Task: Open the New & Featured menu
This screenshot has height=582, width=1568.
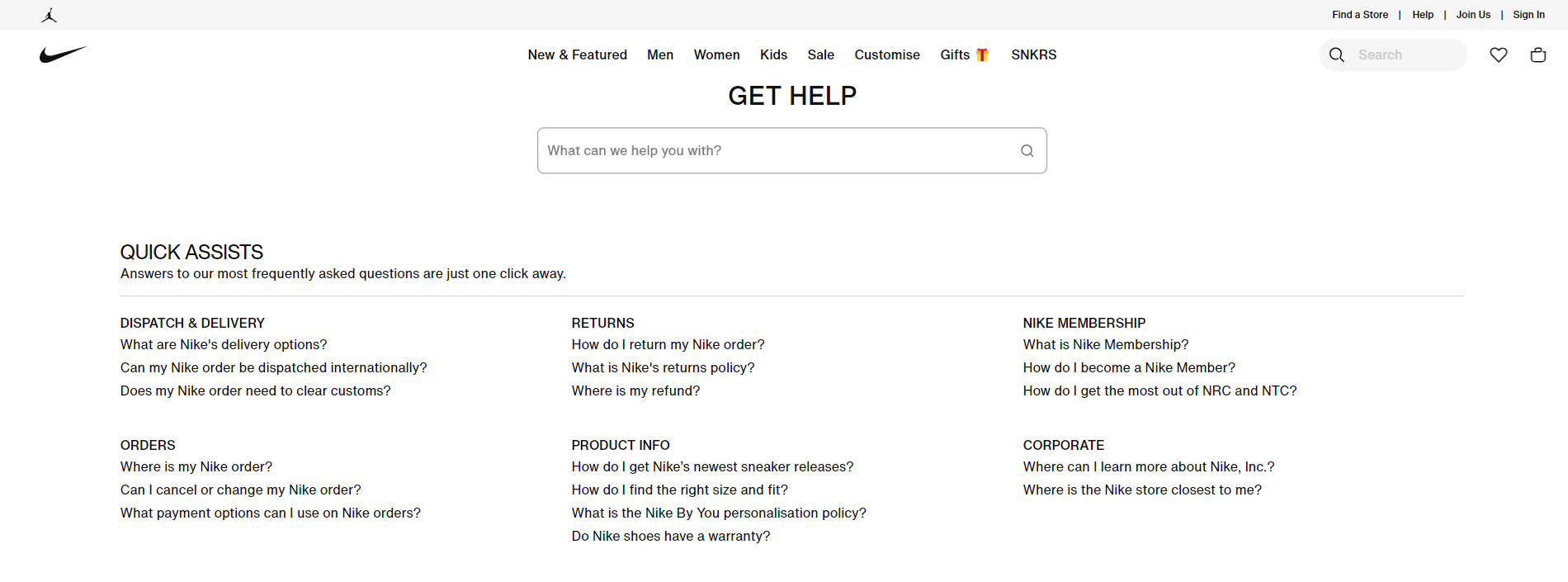Action: pos(578,54)
